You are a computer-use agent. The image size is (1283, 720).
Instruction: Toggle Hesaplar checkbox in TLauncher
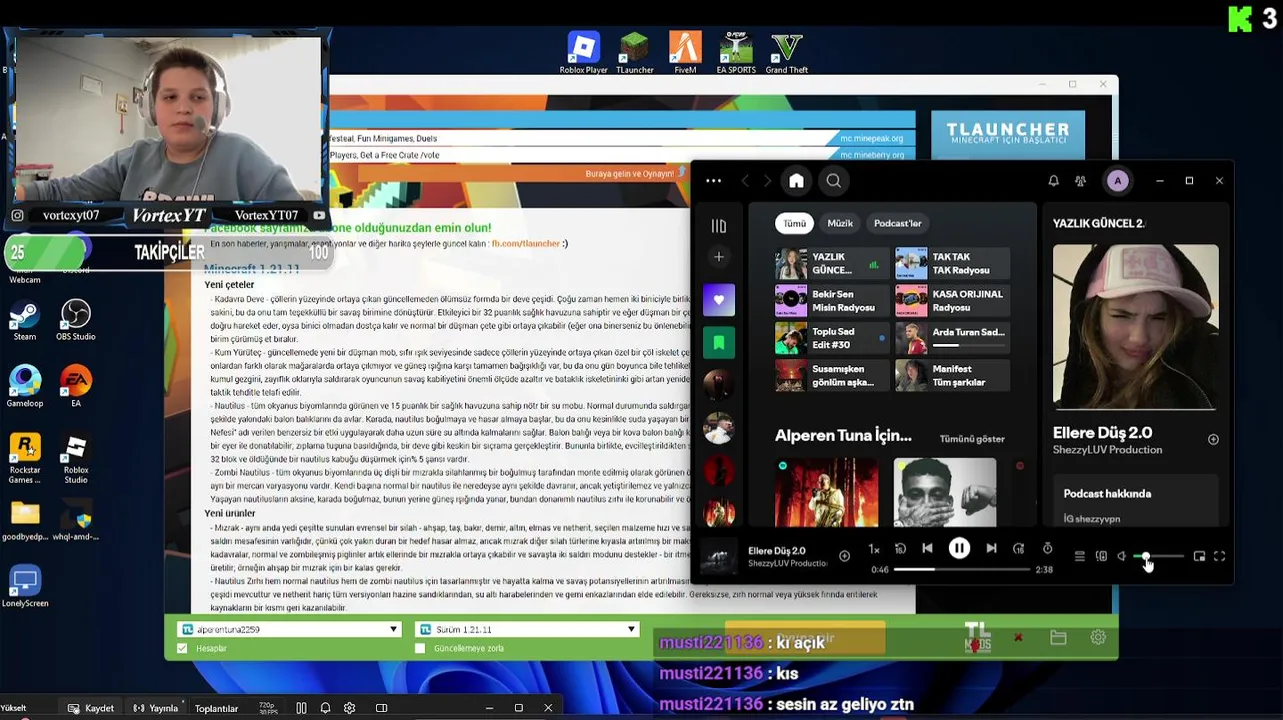click(182, 648)
